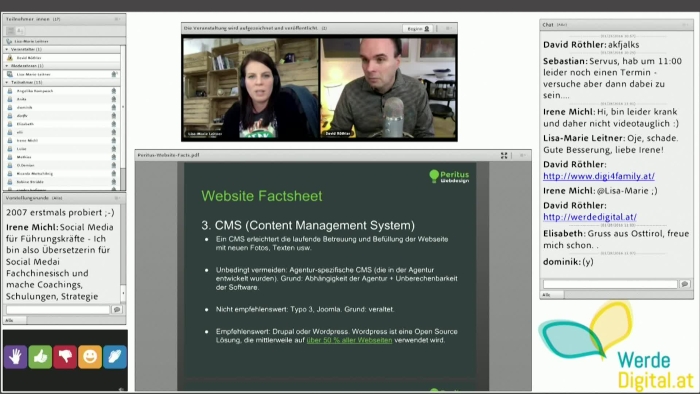This screenshot has width=700, height=394.
Task: Open the werdedigital.at link in chat
Action: (x=590, y=217)
